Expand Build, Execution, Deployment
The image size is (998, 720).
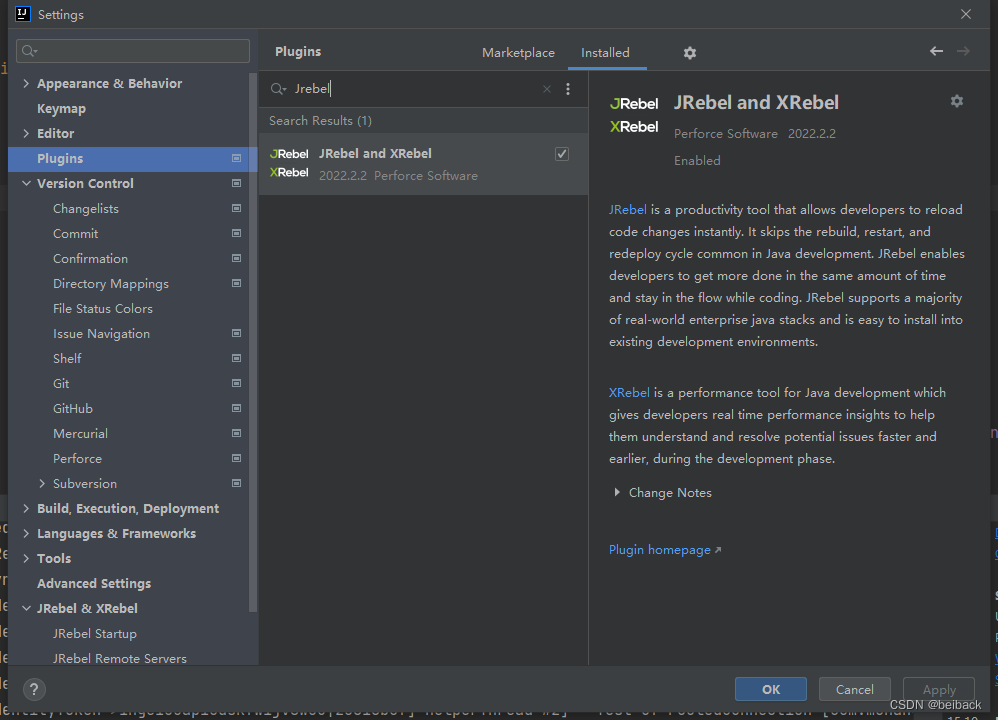pos(26,508)
